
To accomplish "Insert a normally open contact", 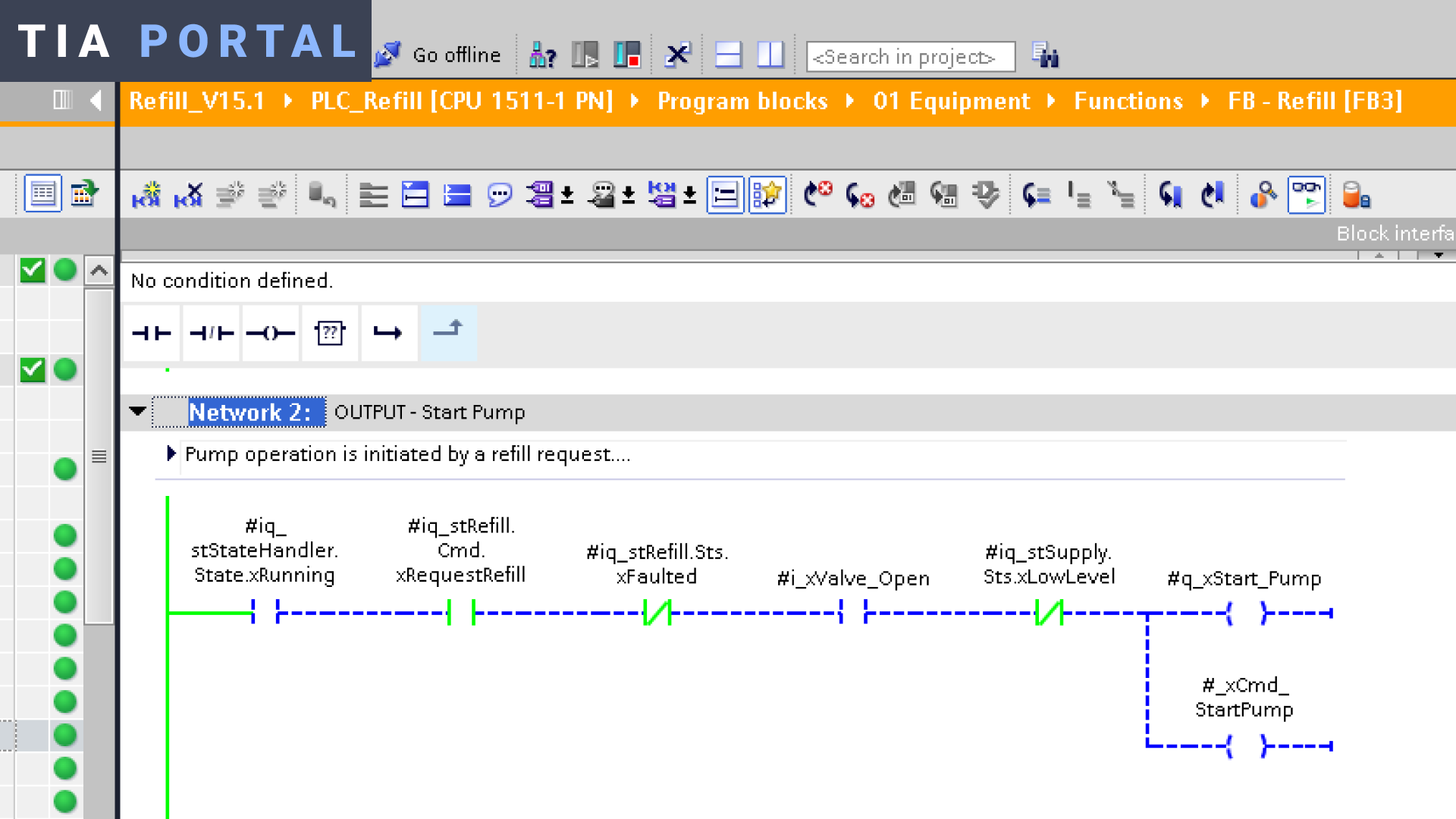I will click(x=151, y=333).
